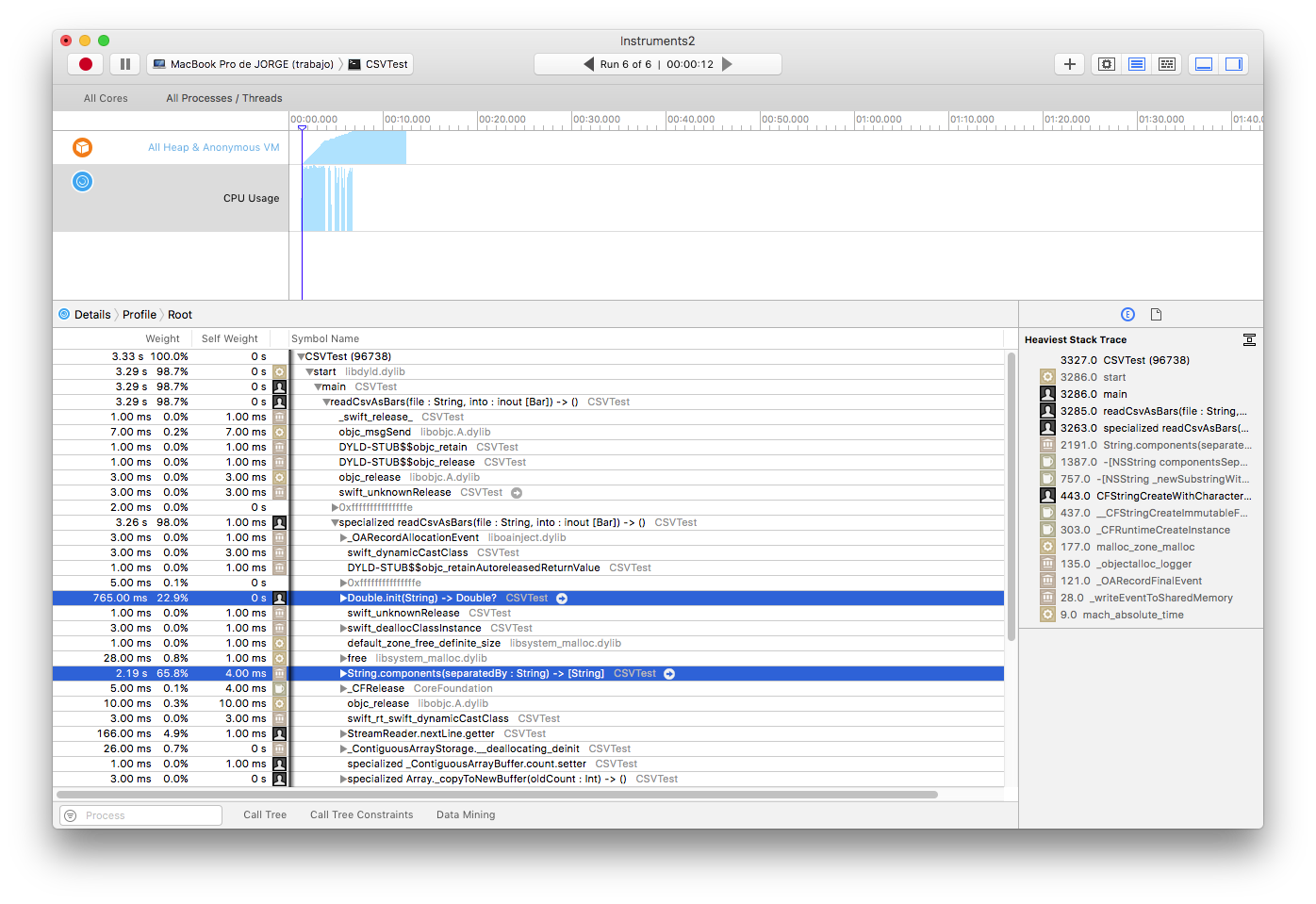1316x904 pixels.
Task: Go to the next run
Action: coord(727,64)
